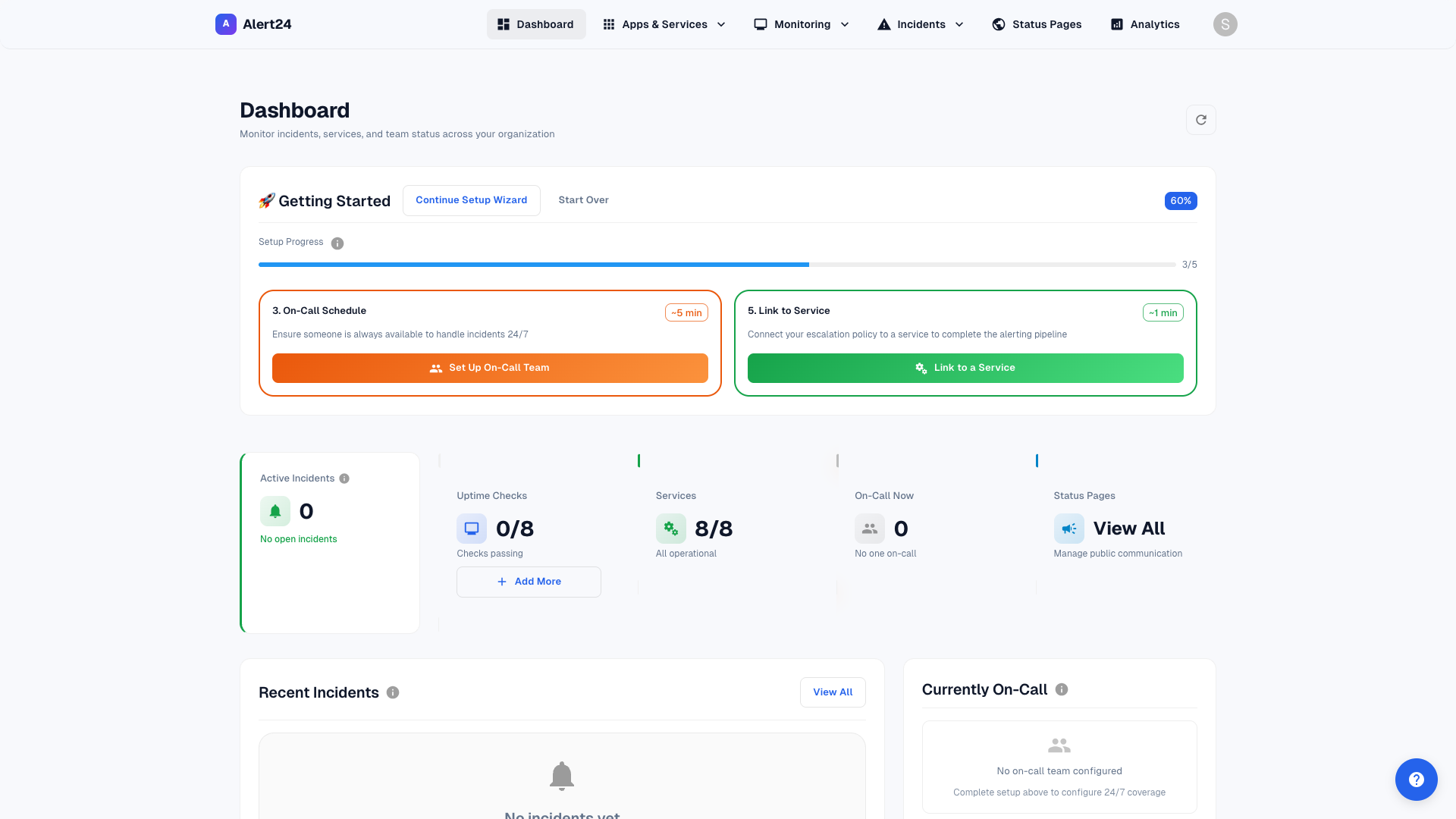Click the Setup Progress info icon
The image size is (1456, 819).
pos(337,243)
